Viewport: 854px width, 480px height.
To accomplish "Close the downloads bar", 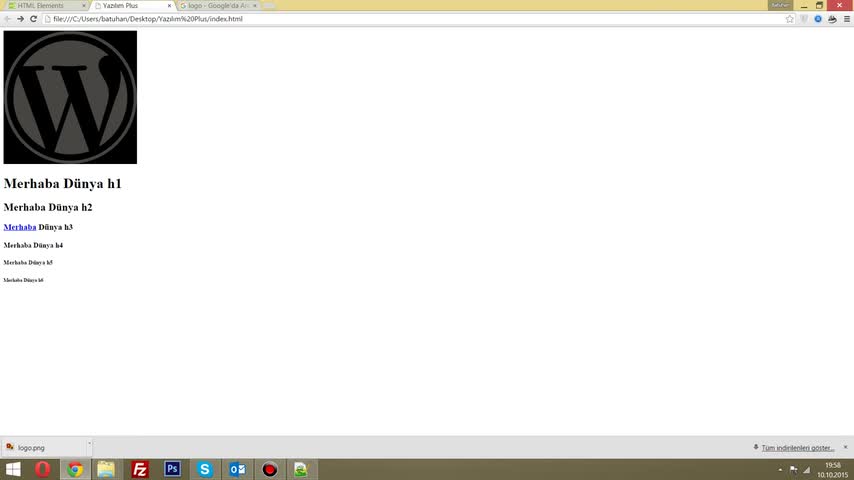I will click(845, 447).
